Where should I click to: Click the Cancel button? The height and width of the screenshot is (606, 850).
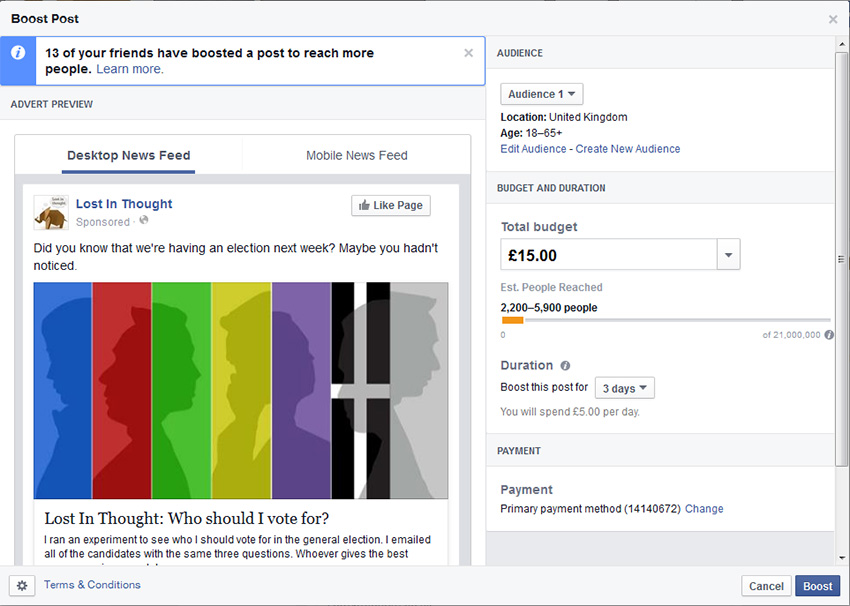tap(766, 586)
